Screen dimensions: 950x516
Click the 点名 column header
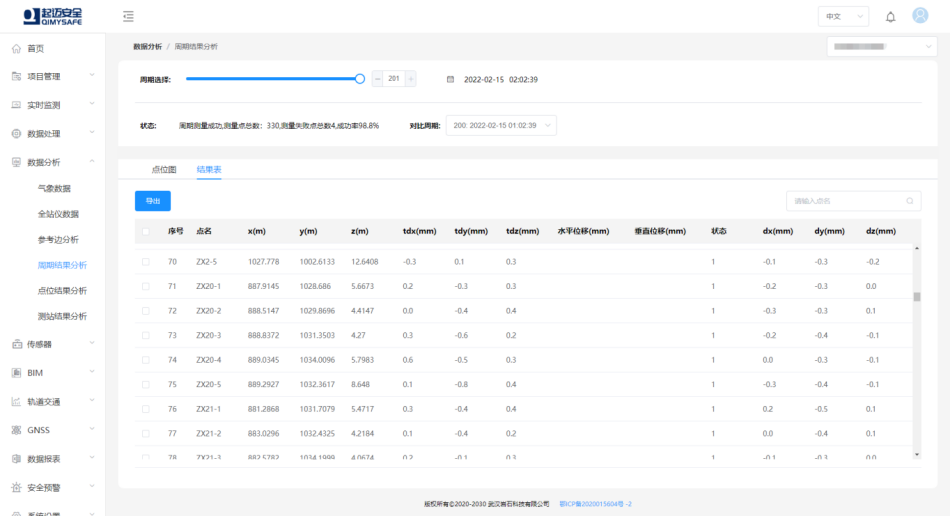(204, 231)
